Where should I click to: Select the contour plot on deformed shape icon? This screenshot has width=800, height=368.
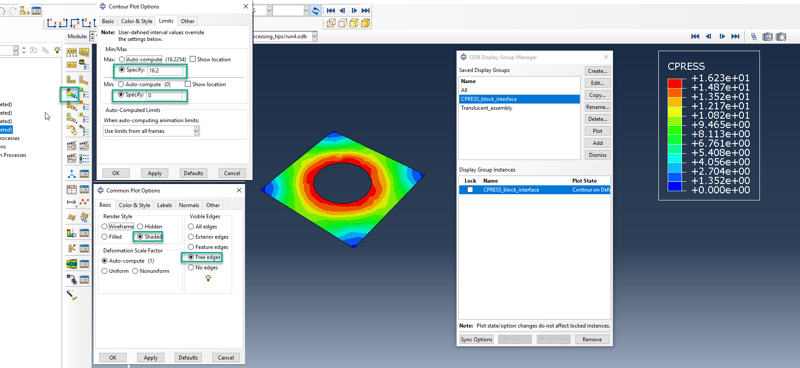[x=71, y=93]
